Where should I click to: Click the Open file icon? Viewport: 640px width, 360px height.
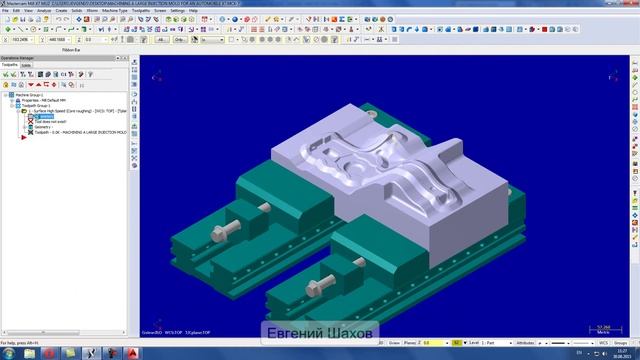coord(15,20)
